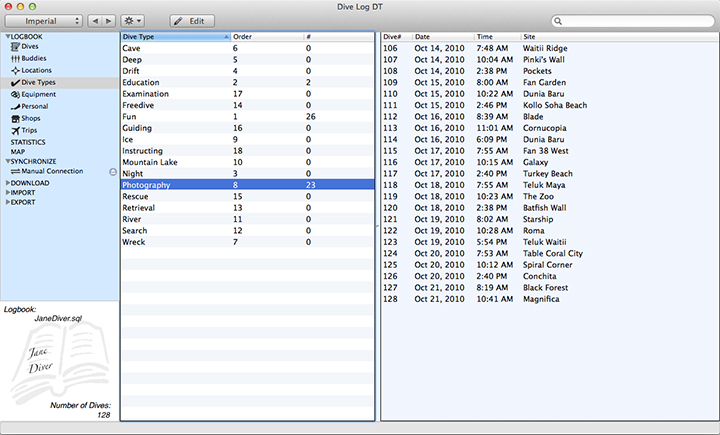Open the STATISTICS view

(x=28, y=142)
